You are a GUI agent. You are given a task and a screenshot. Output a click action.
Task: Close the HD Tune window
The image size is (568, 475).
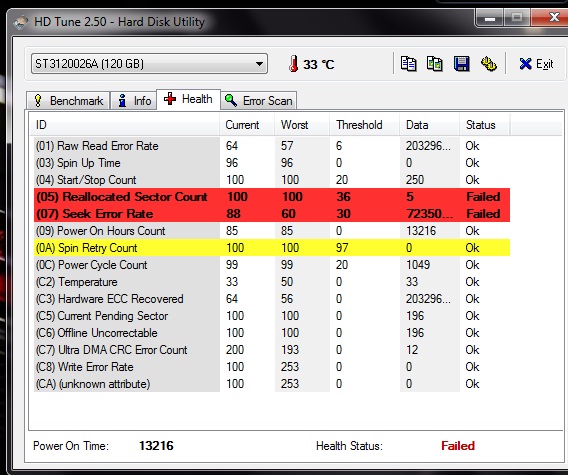tap(551, 17)
